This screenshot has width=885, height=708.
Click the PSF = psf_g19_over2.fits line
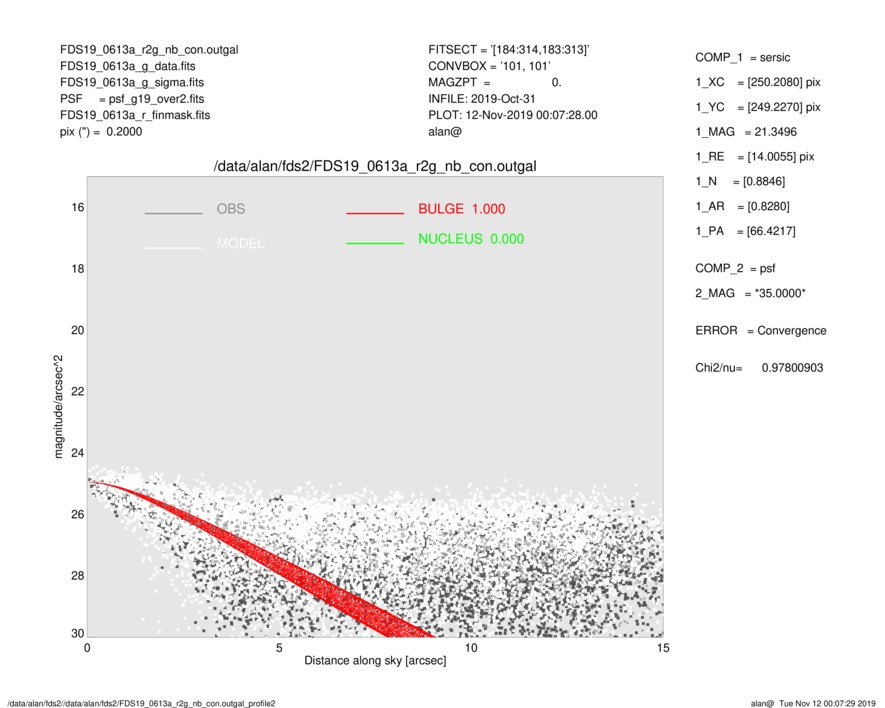(132, 99)
